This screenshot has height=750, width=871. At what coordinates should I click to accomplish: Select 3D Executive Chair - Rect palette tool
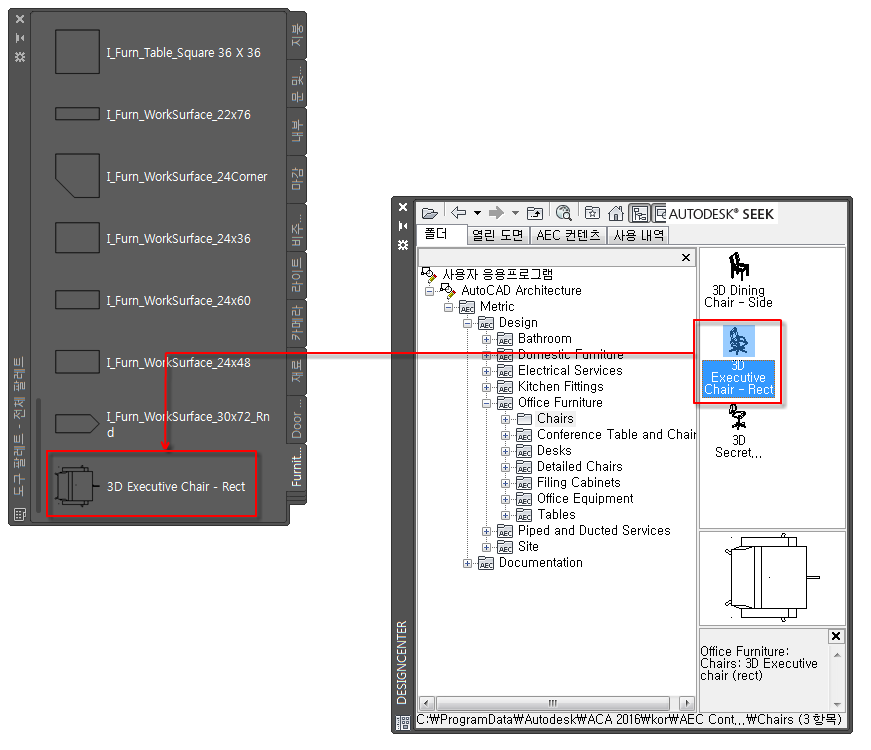[152, 486]
